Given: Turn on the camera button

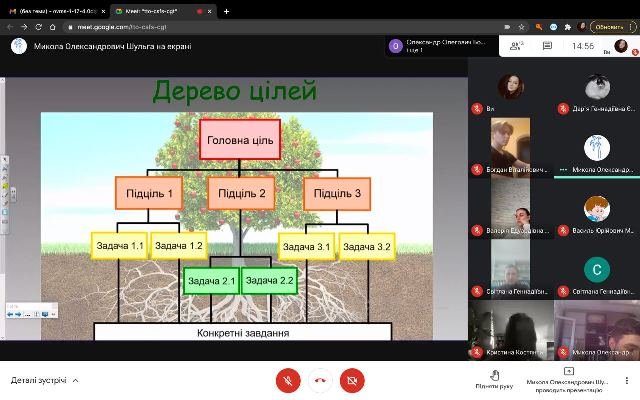Looking at the screenshot, I should tap(352, 380).
